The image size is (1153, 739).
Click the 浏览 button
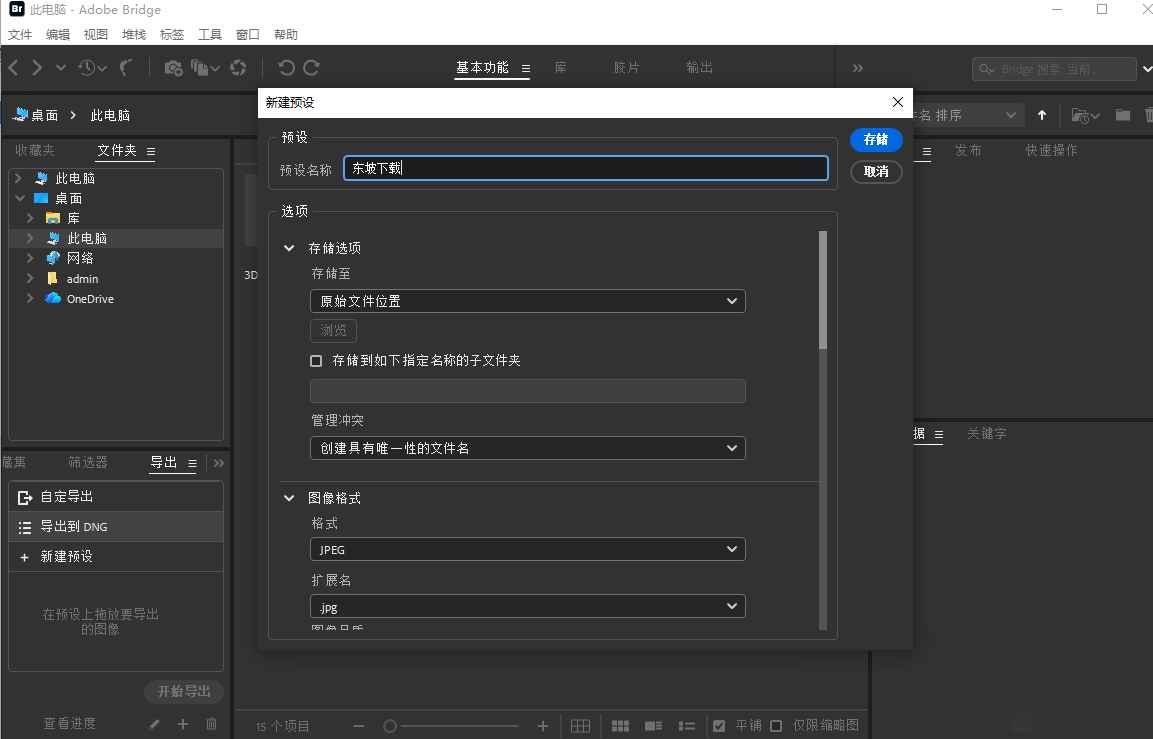tap(333, 331)
